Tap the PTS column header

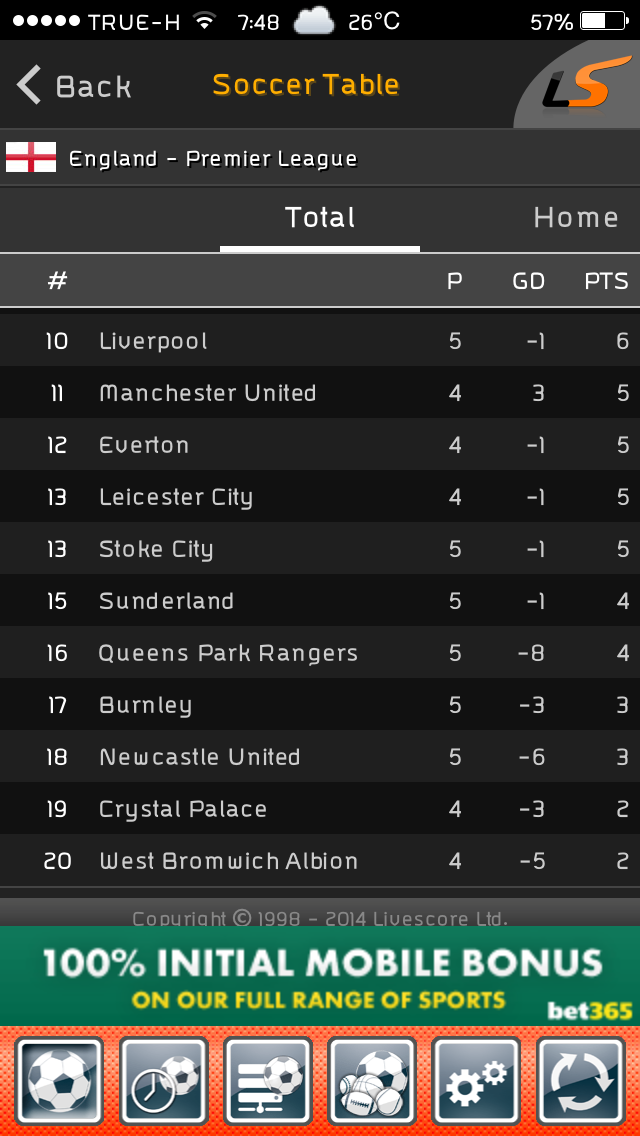[x=606, y=281]
